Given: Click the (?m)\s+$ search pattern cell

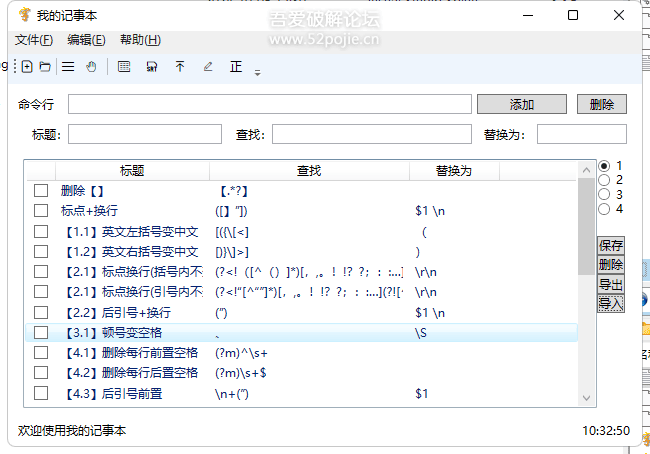Looking at the screenshot, I should pos(241,373).
